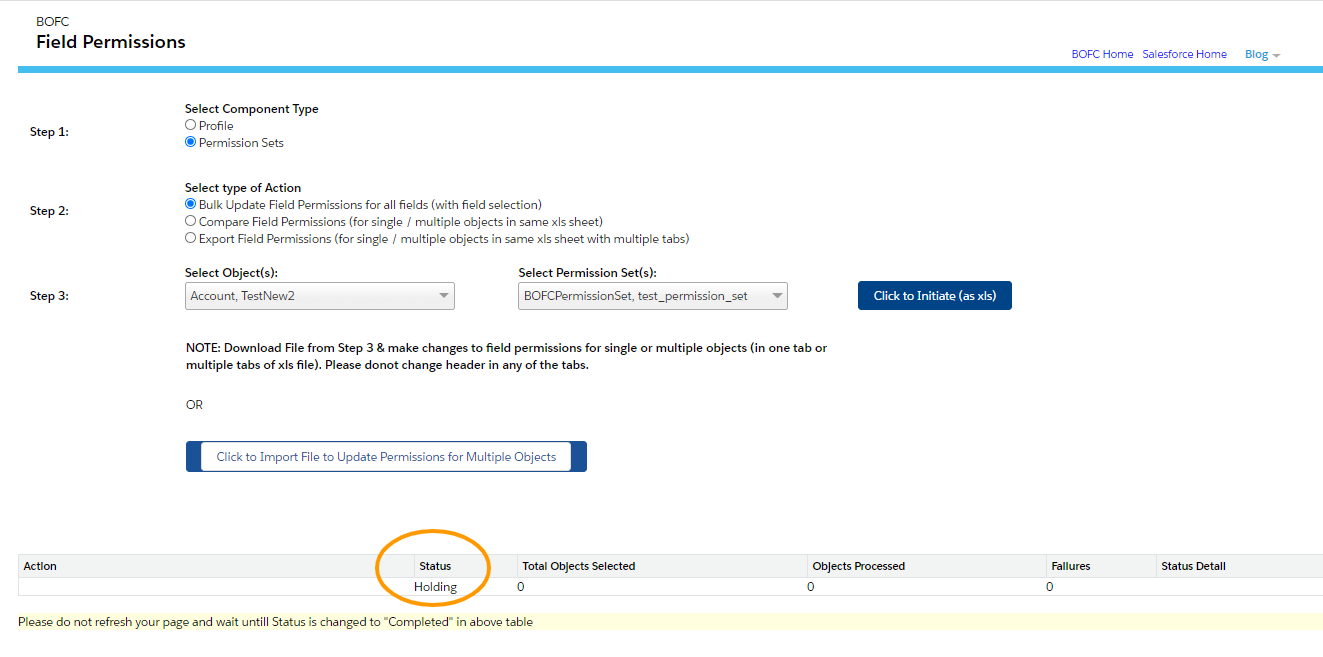Image resolution: width=1323 pixels, height=657 pixels.
Task: Choose Export Field Permissions option
Action: point(191,238)
